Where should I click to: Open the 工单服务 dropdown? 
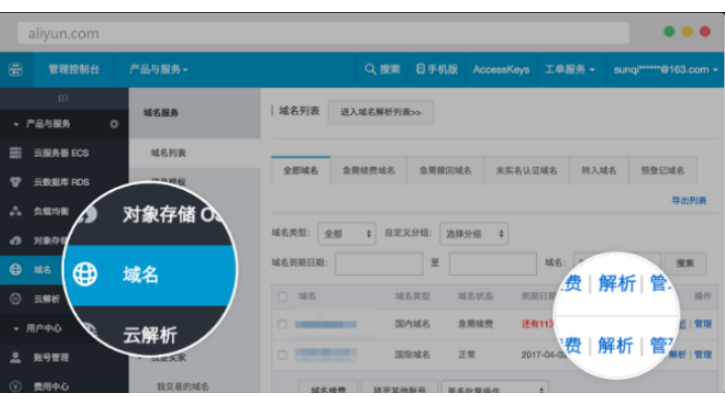coord(570,69)
